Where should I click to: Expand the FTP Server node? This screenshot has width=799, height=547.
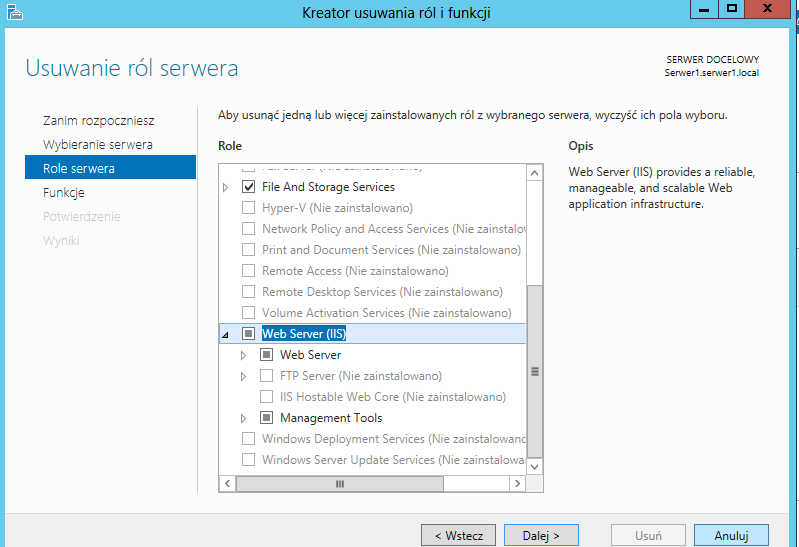point(243,376)
